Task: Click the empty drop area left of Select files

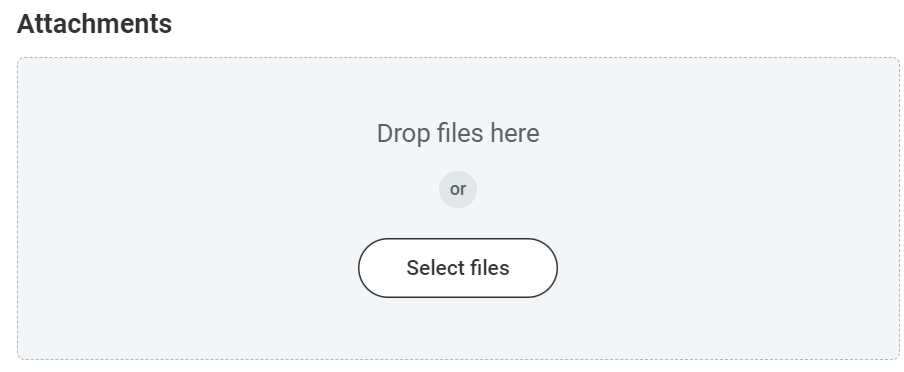Action: tap(187, 268)
